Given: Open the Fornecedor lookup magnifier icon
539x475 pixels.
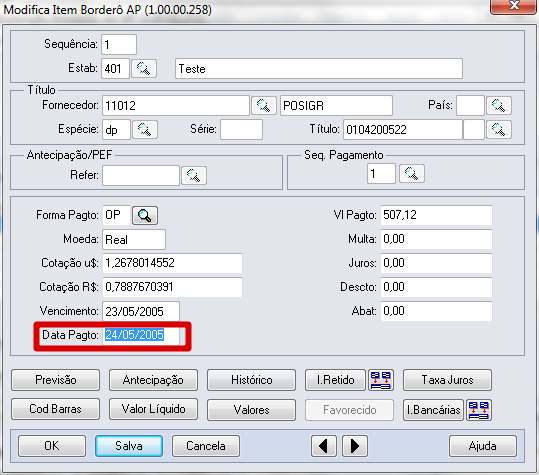Looking at the screenshot, I should point(264,105).
